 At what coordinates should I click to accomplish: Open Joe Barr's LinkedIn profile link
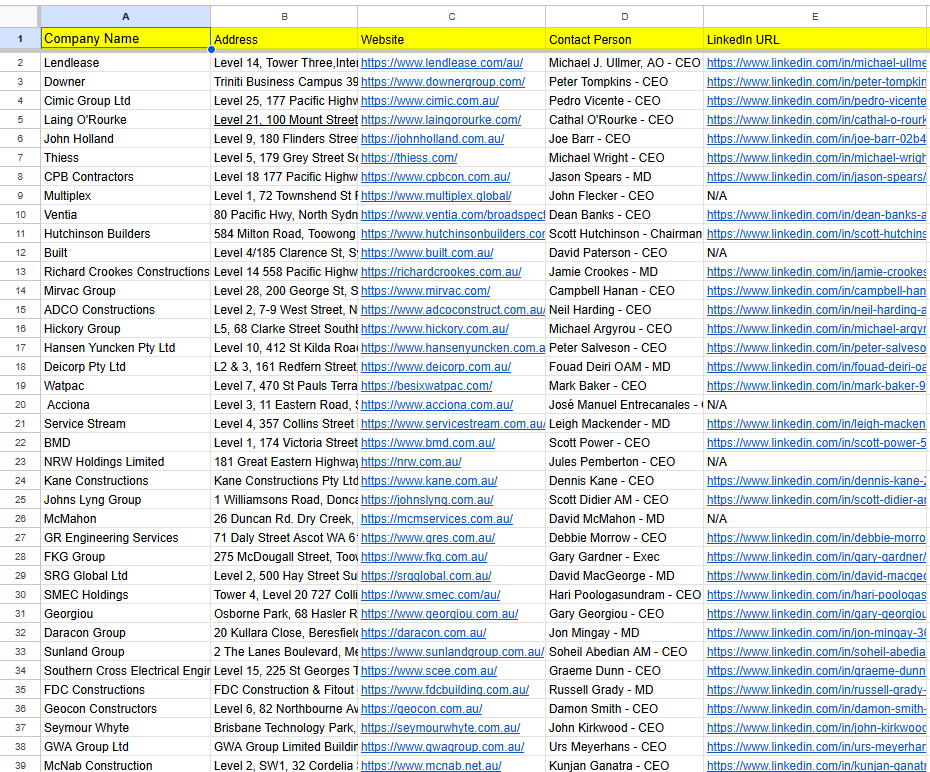[816, 139]
